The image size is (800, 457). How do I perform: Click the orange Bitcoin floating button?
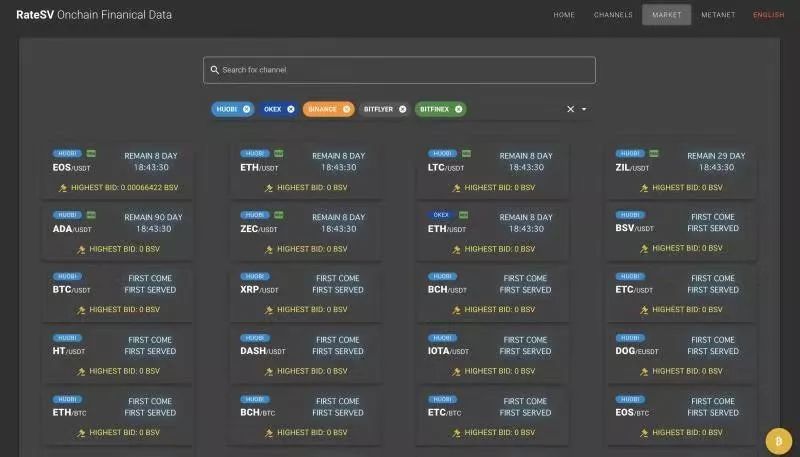[x=778, y=439]
